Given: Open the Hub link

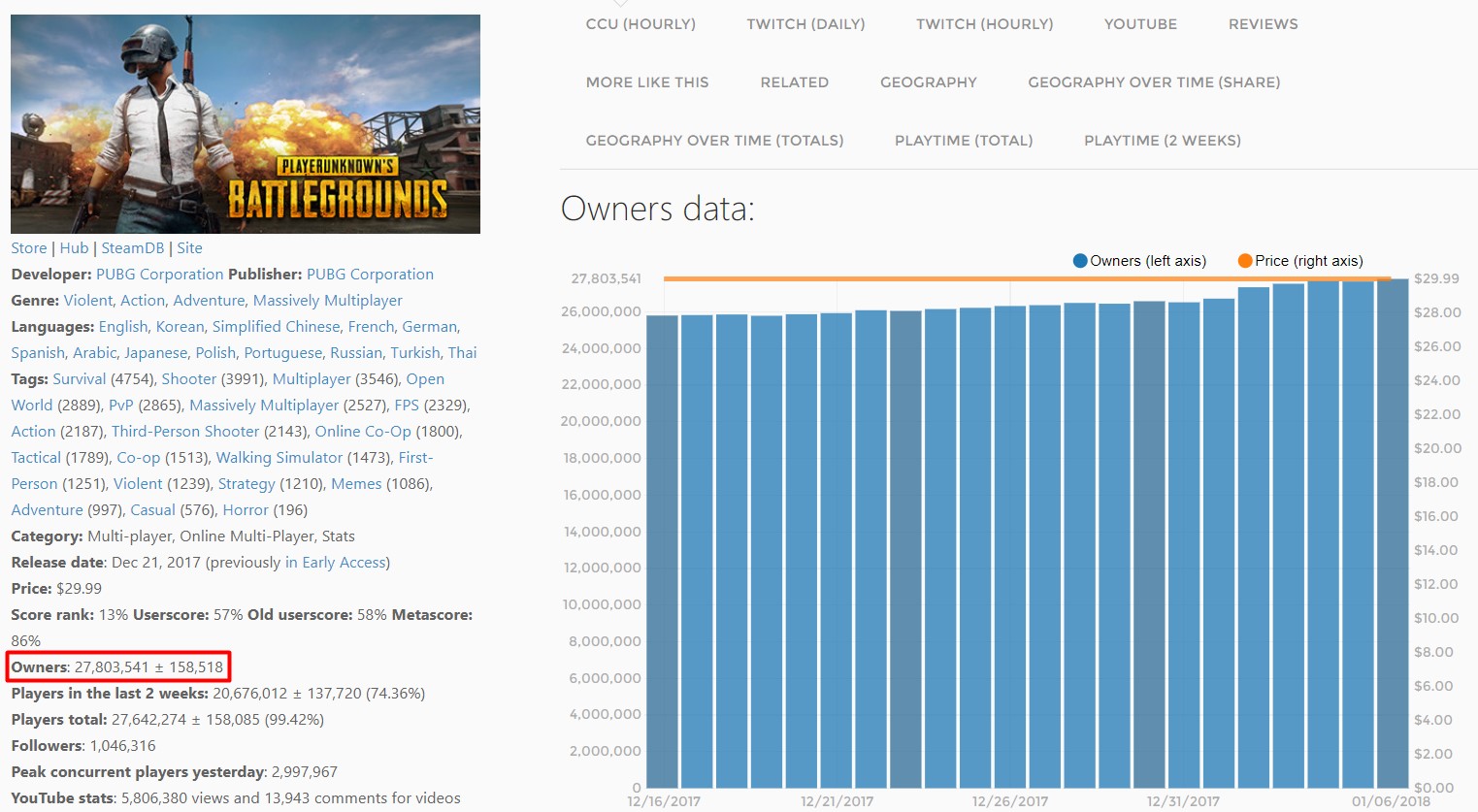Looking at the screenshot, I should tap(74, 248).
